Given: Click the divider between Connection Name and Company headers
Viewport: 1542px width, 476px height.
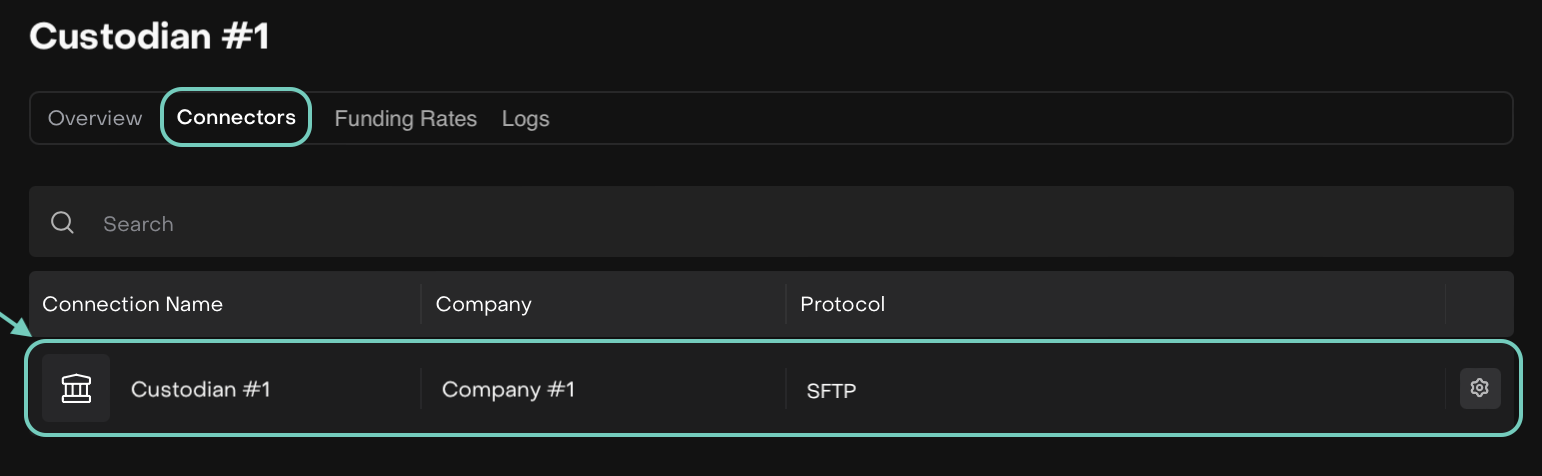Looking at the screenshot, I should (421, 304).
